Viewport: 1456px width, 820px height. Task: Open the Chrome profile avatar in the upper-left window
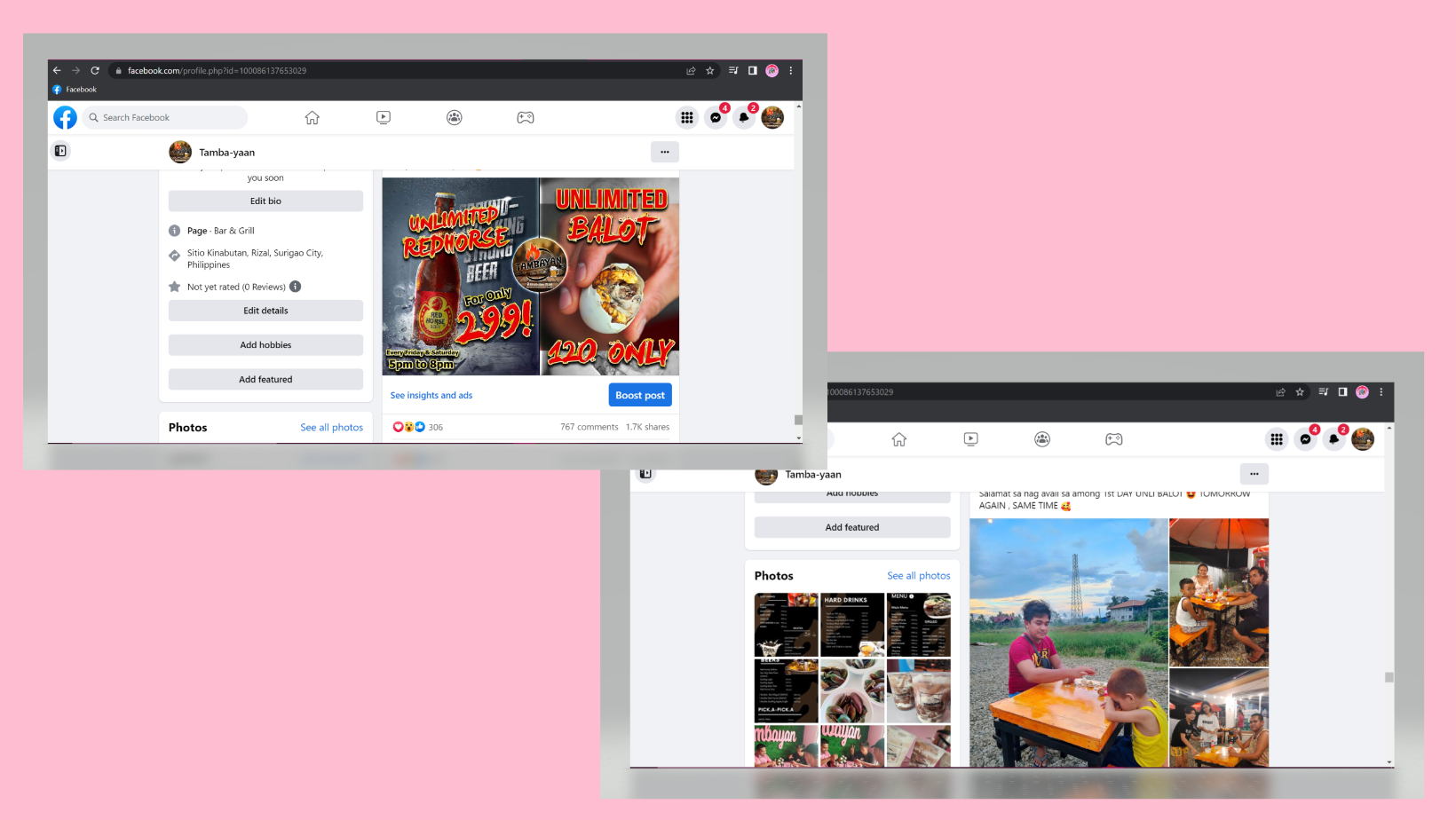[772, 71]
